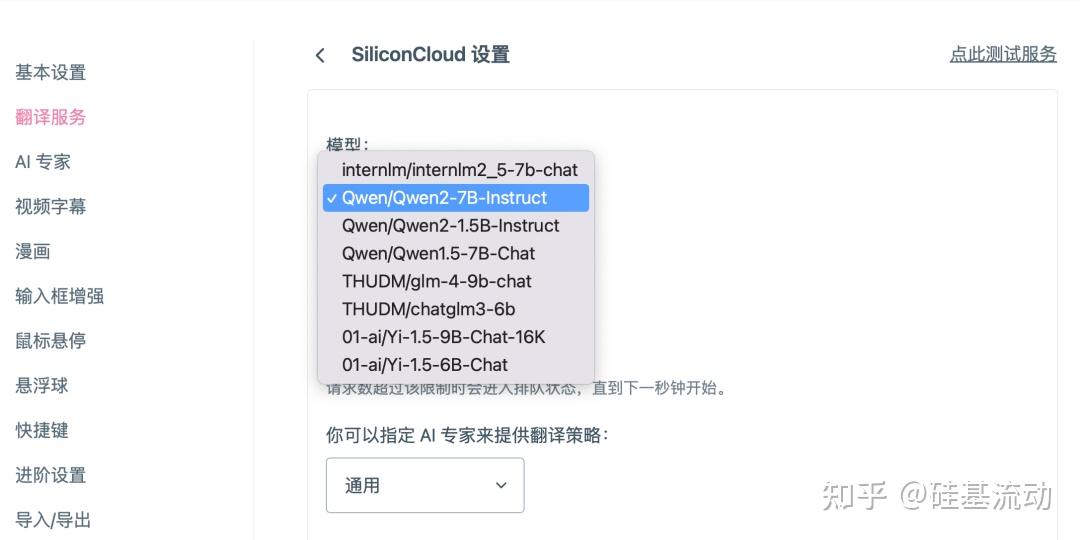Select 01-ai/Yi-1.5-9B-Chat-16K model
This screenshot has height=540, width=1080.
443,337
